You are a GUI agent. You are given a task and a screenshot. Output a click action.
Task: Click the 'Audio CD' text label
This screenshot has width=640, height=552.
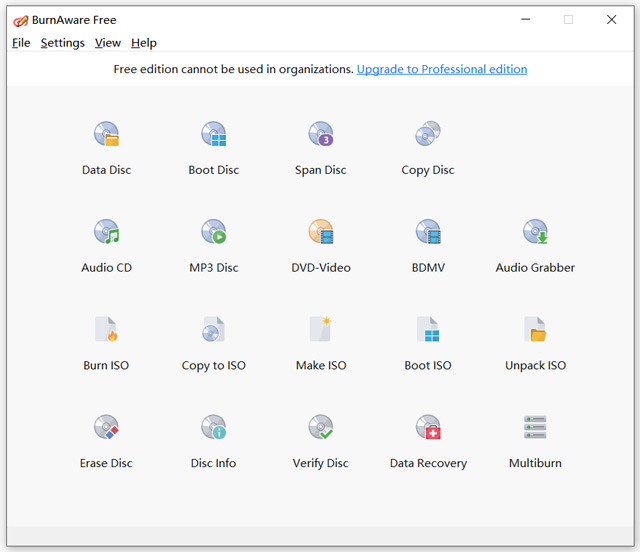[107, 268]
